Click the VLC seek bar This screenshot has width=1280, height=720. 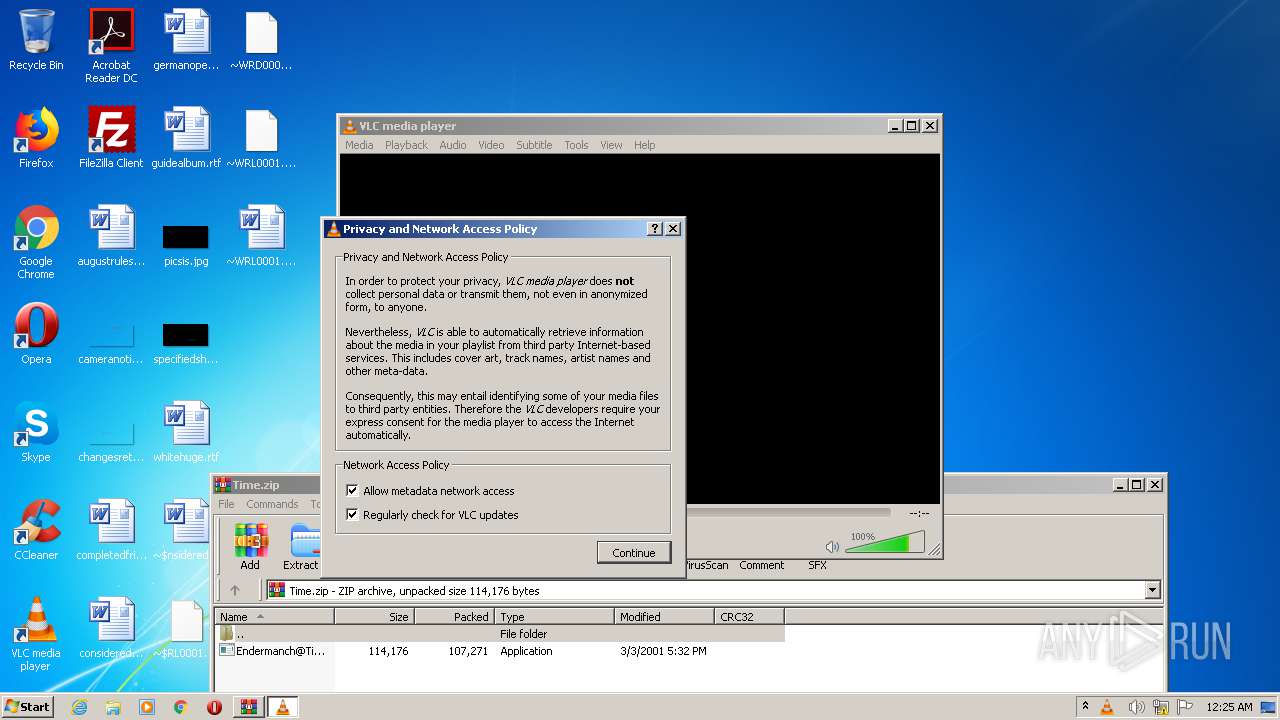click(788, 512)
